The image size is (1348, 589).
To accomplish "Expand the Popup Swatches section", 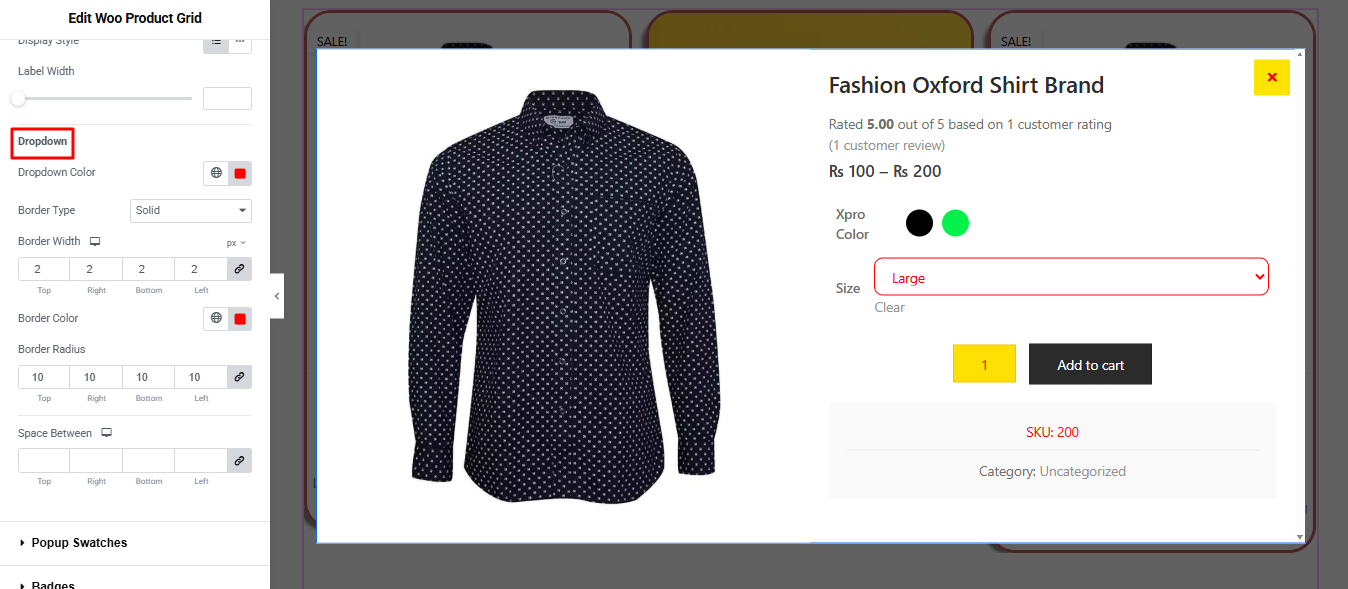I will click(x=79, y=543).
